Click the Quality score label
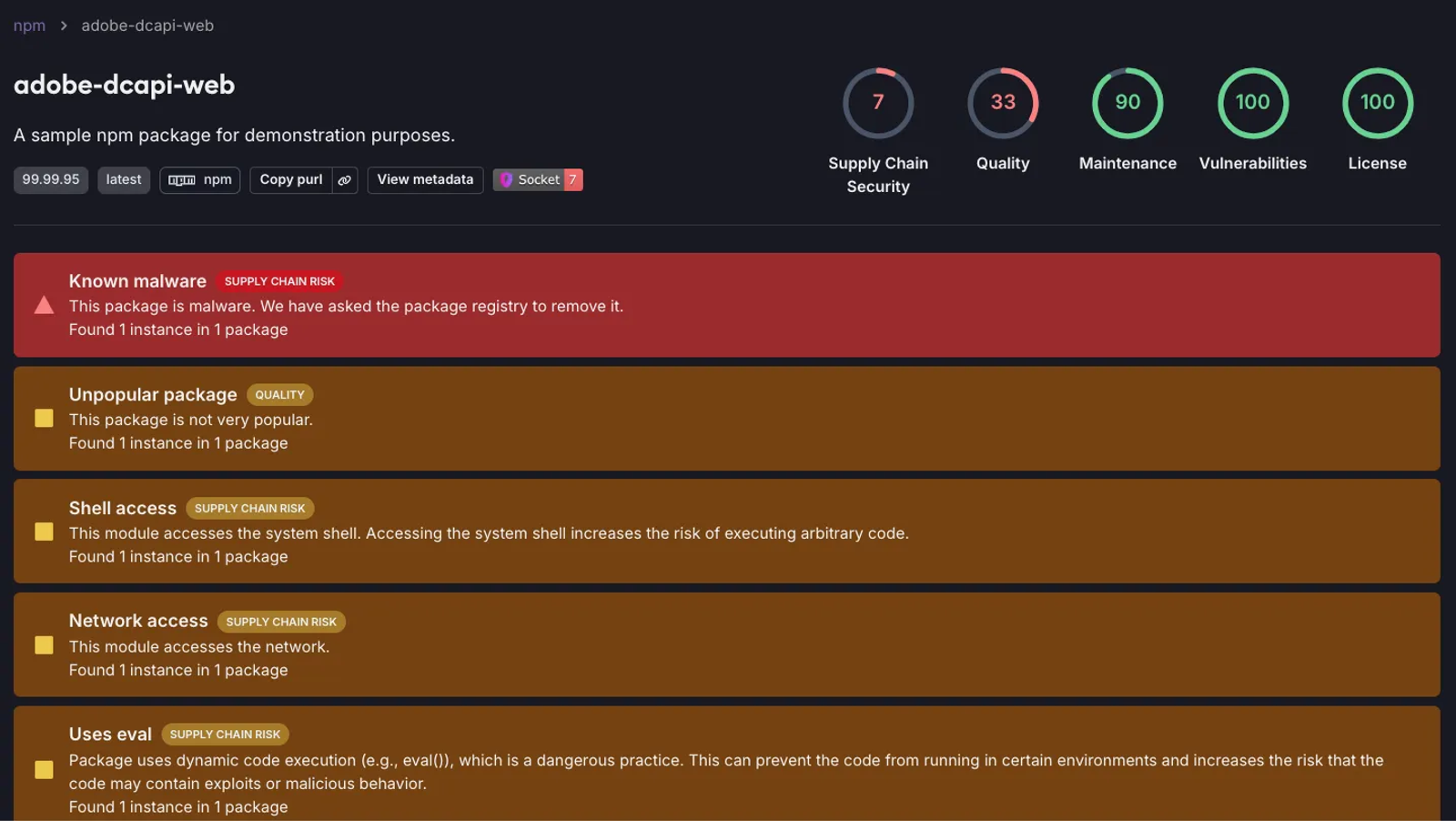Viewport: 1456px width, 821px height. click(x=1003, y=163)
